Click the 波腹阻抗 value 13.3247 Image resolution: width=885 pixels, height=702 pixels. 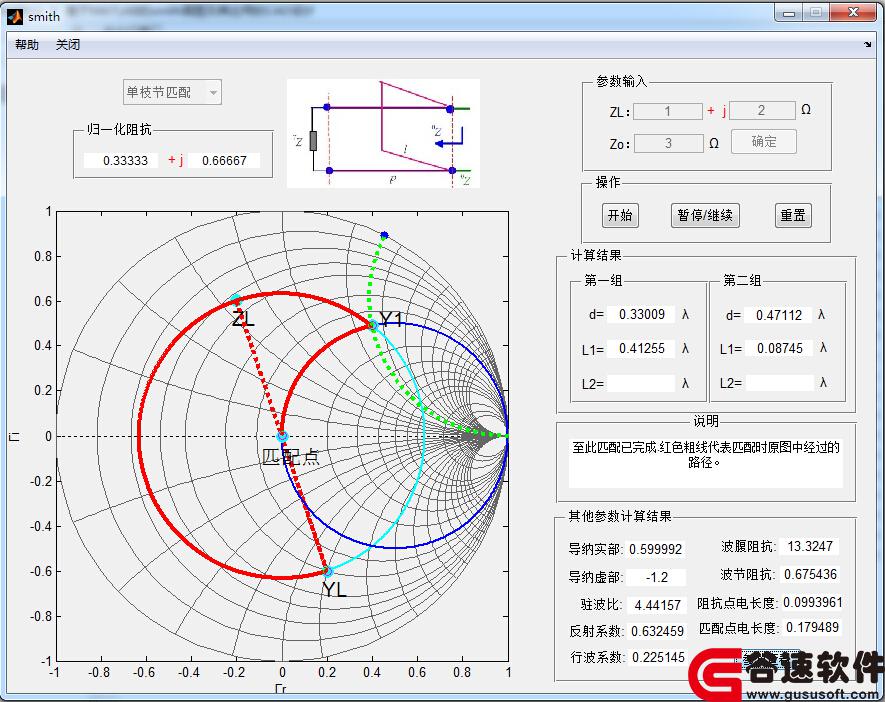[810, 546]
